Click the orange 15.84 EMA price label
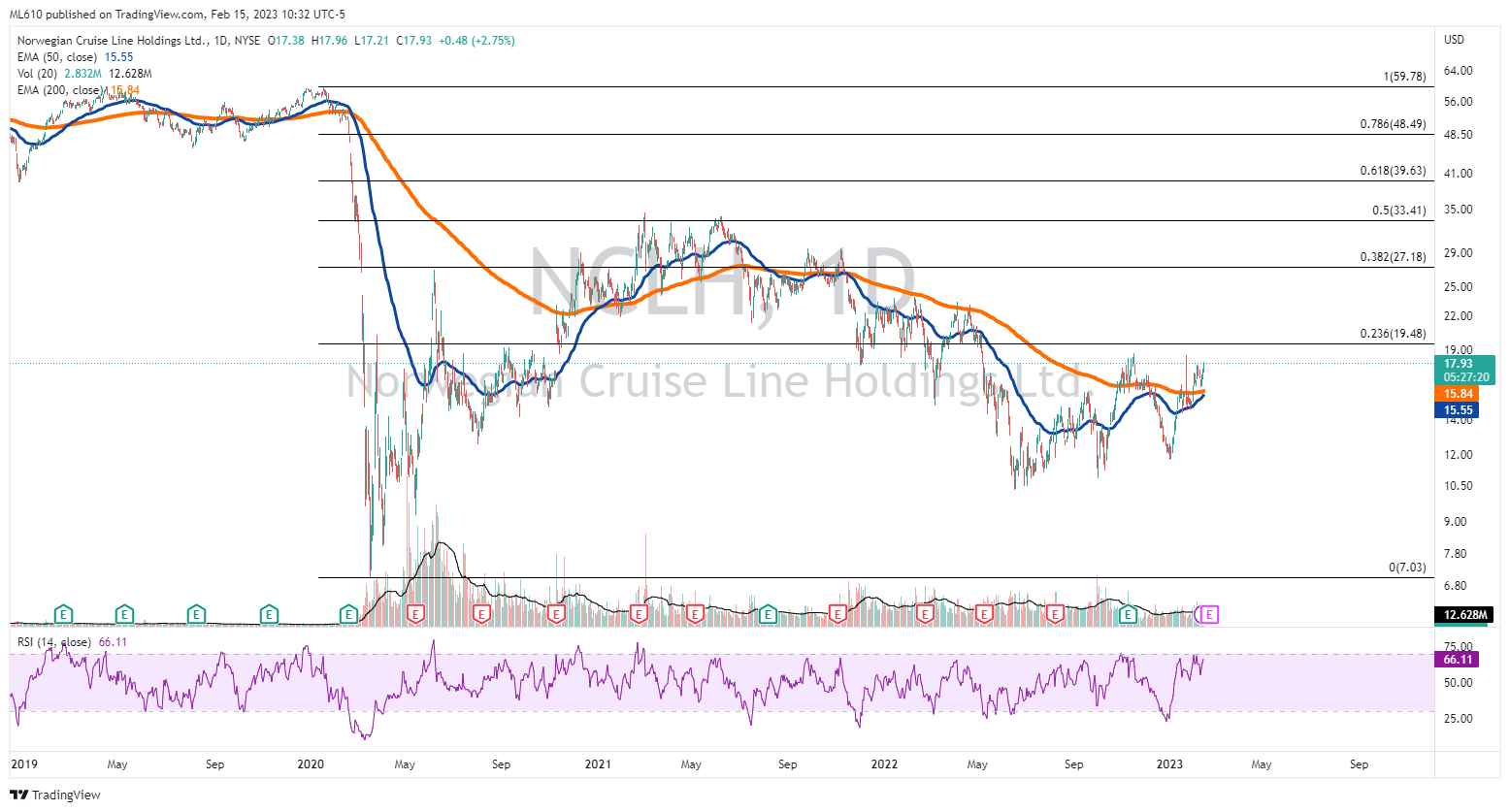This screenshot has width=1510, height=812. (1458, 394)
